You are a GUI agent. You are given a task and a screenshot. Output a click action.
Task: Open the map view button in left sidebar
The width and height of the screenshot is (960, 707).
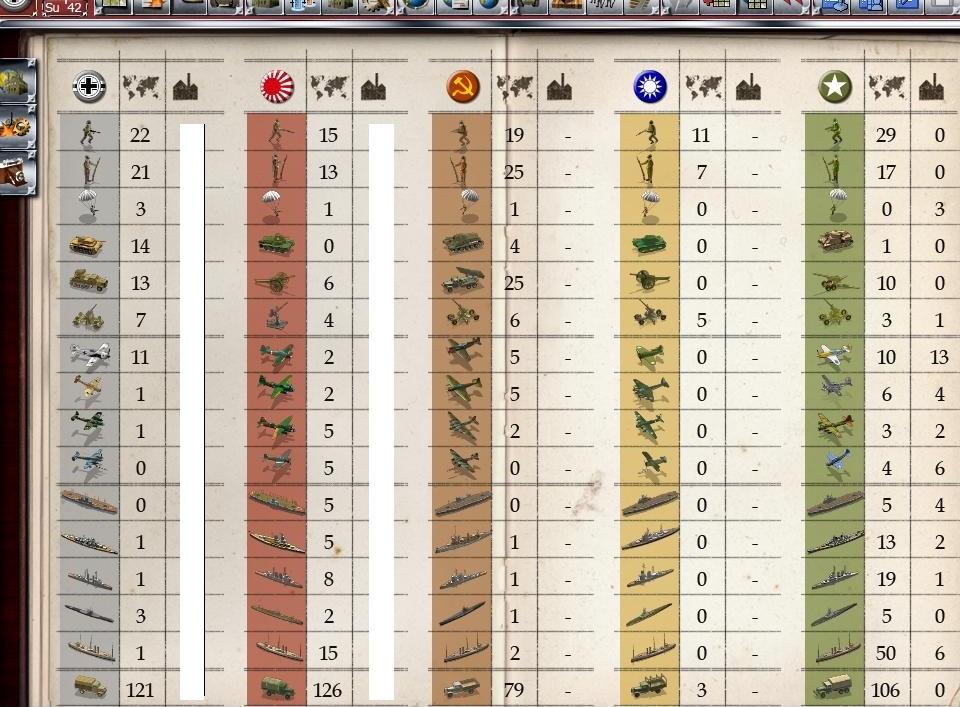pos(17,81)
